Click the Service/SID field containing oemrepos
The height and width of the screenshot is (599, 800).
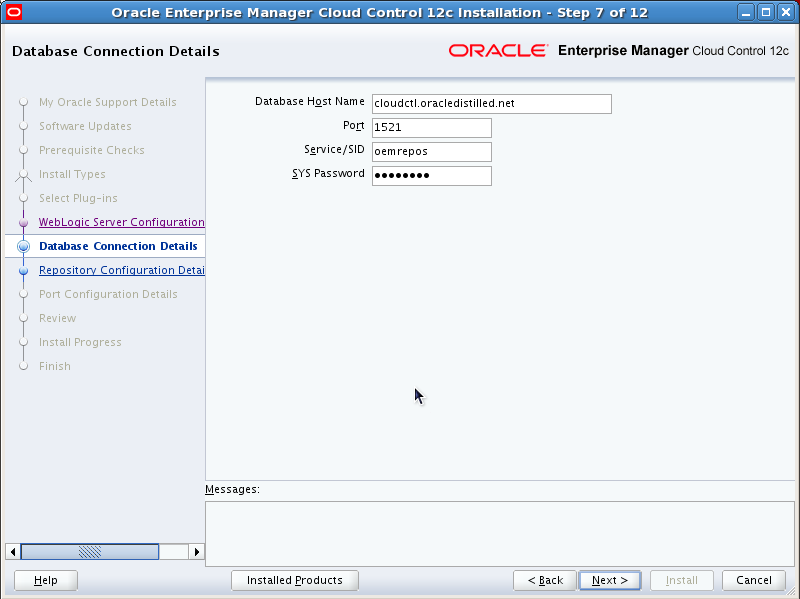pyautogui.click(x=432, y=152)
